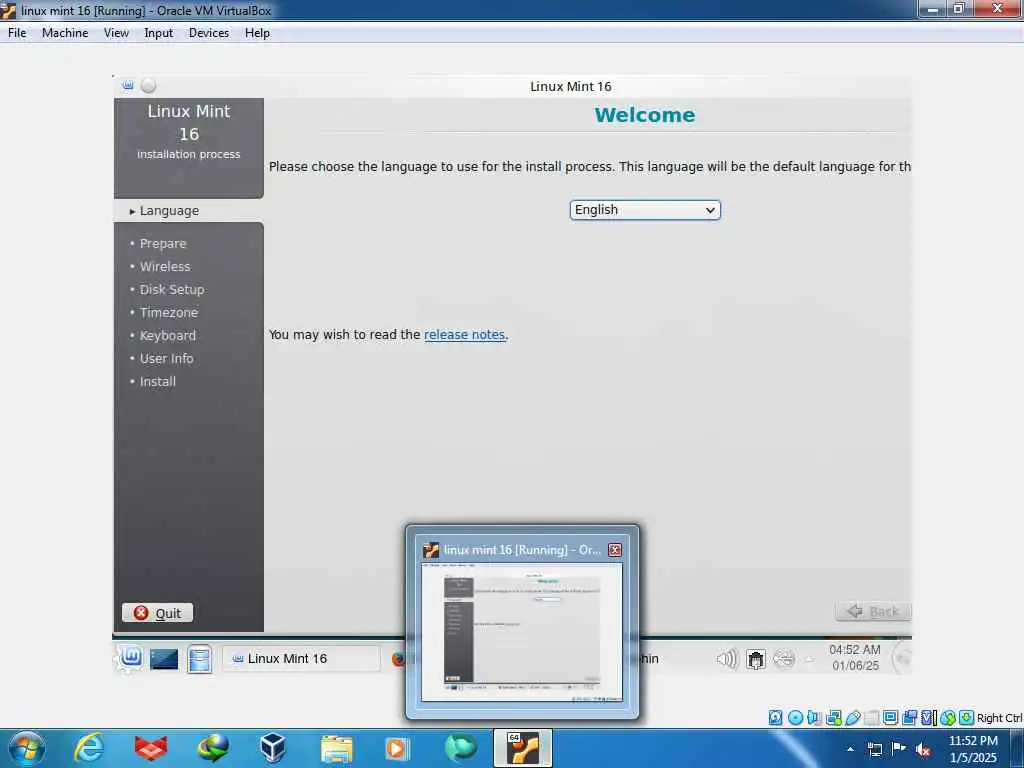This screenshot has height=768, width=1024.
Task: Click the Right Ctrl host key label
Action: click(x=999, y=718)
